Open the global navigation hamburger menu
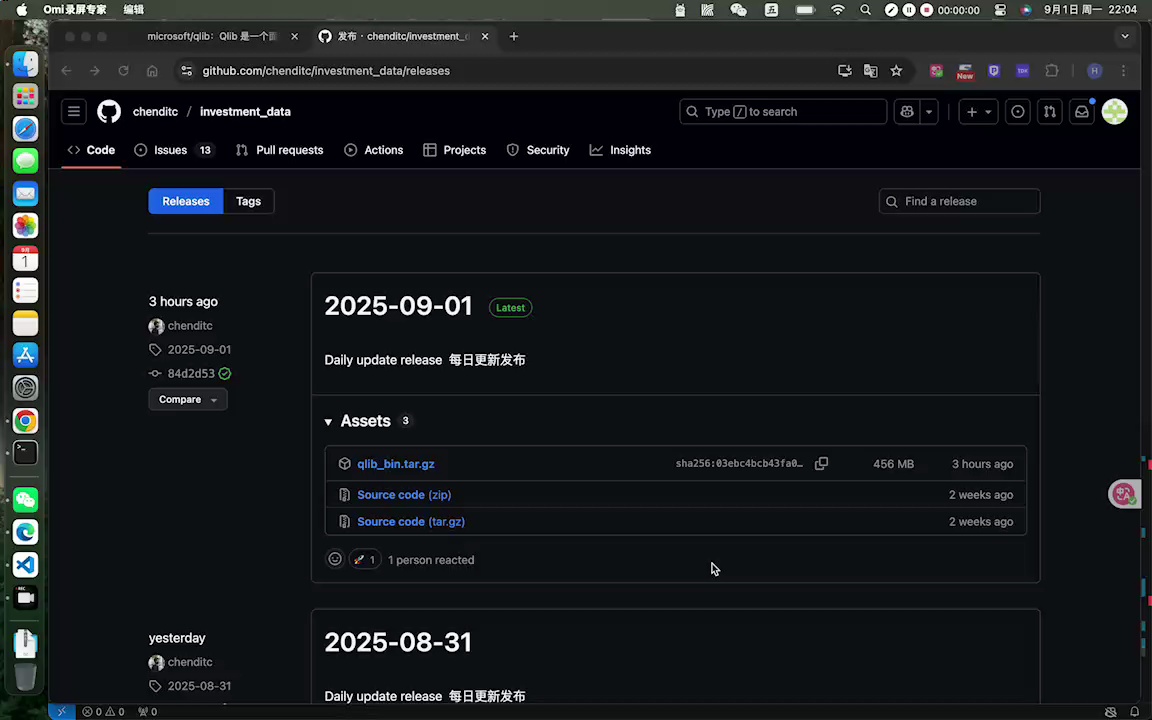Screen dimensions: 1152x720 (73, 111)
